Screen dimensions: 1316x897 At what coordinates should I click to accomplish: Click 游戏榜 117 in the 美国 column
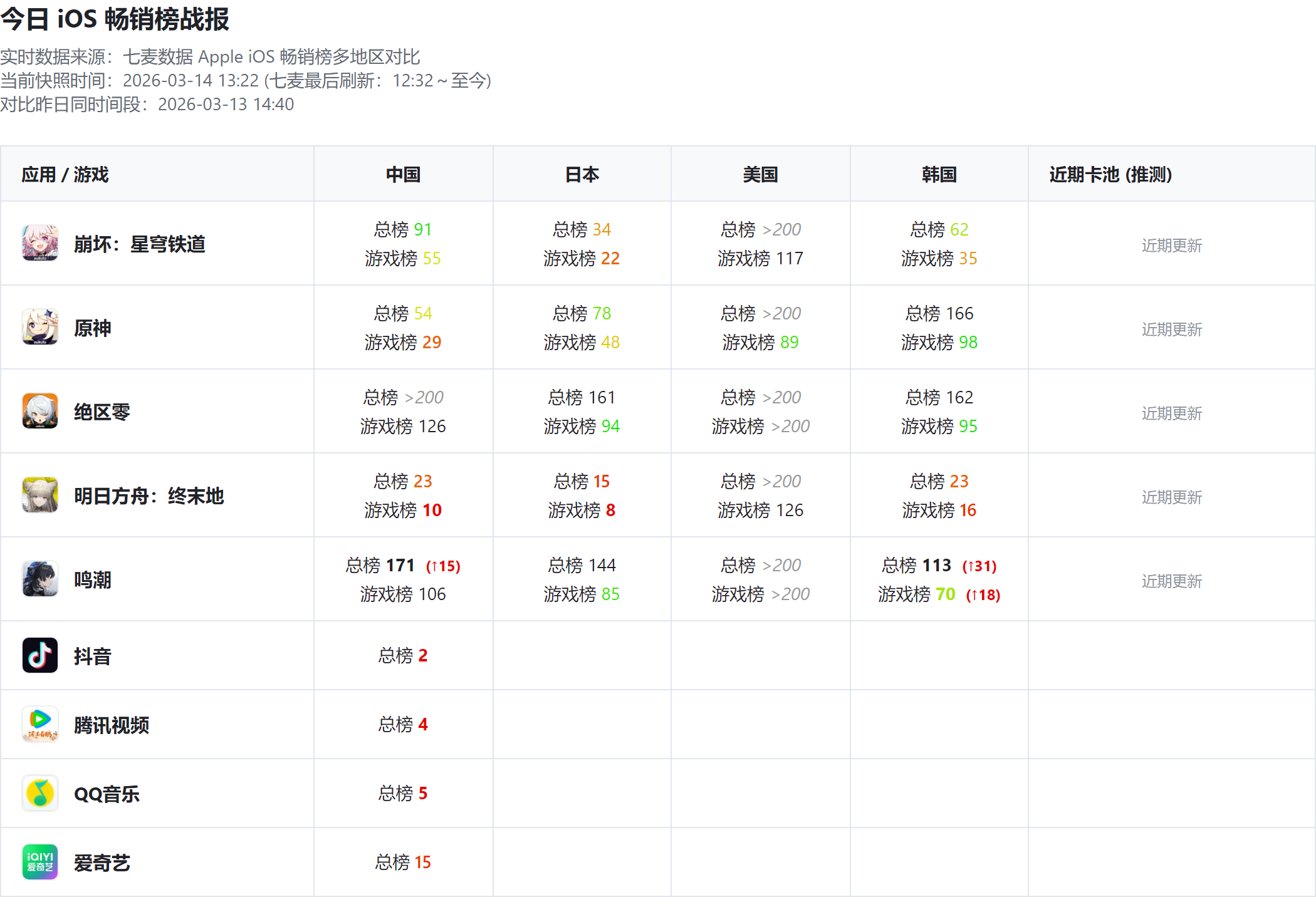point(760,258)
